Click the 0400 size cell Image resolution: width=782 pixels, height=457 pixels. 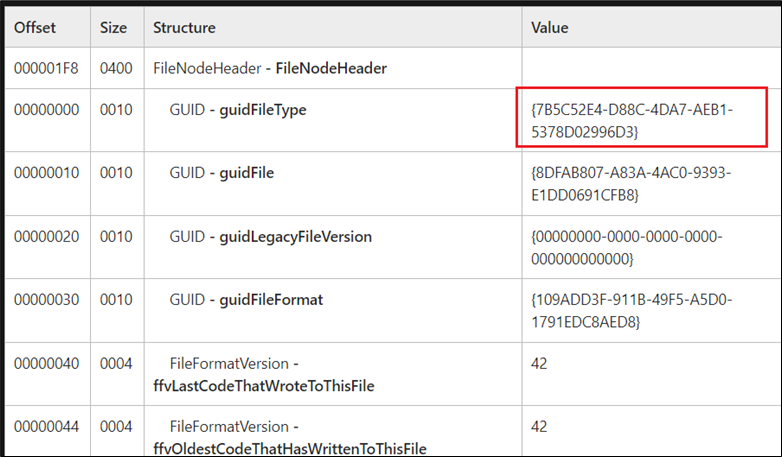pyautogui.click(x=113, y=69)
